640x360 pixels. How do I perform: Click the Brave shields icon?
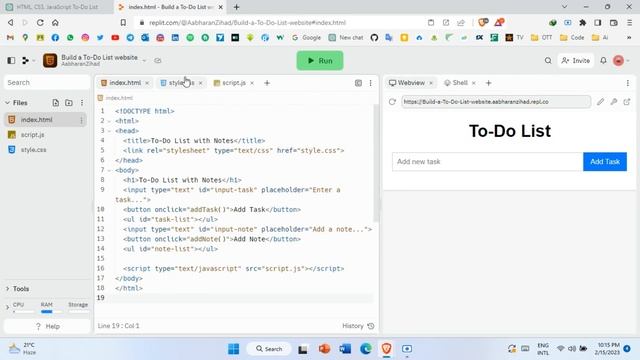click(x=483, y=22)
